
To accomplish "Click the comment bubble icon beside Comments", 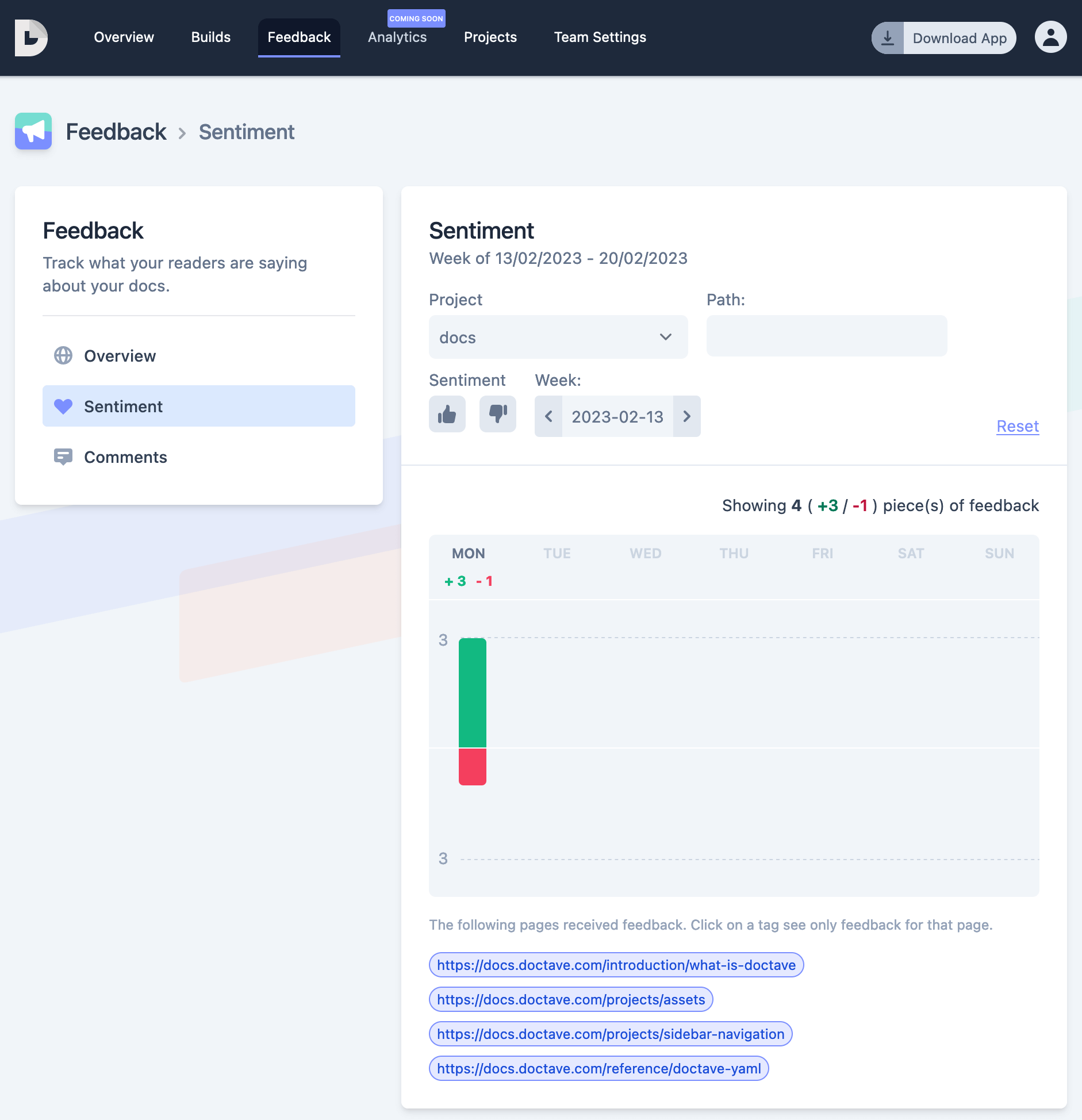I will 63,457.
